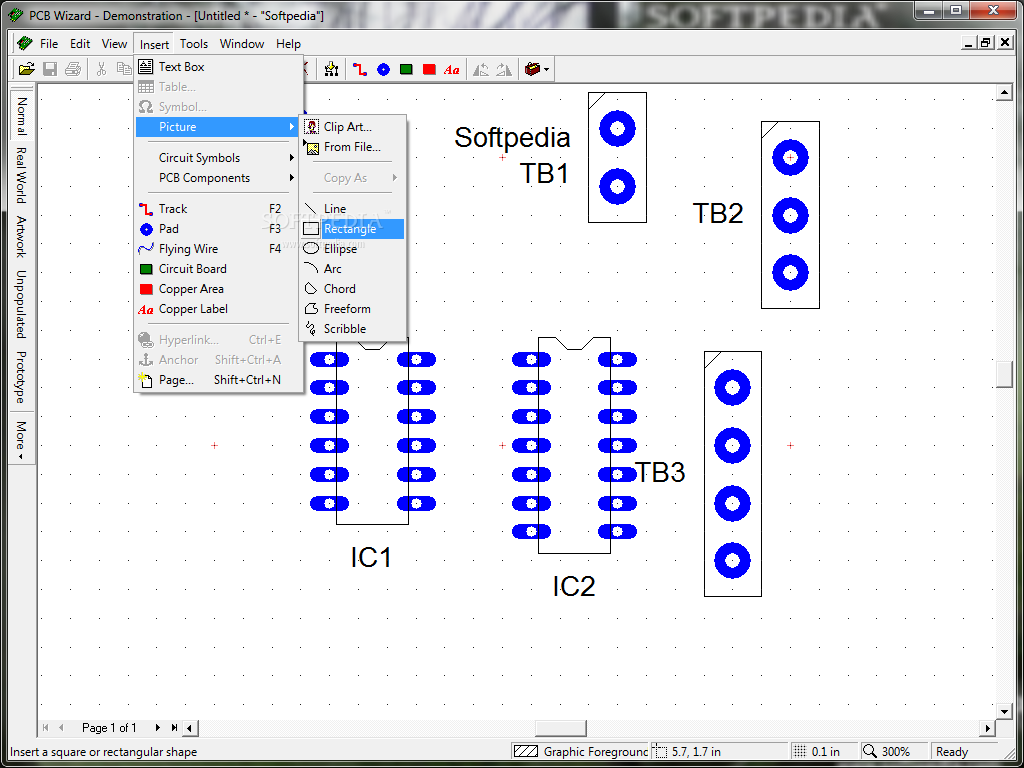Switch to the Artwork view tab
This screenshot has width=1024, height=768.
(x=21, y=236)
